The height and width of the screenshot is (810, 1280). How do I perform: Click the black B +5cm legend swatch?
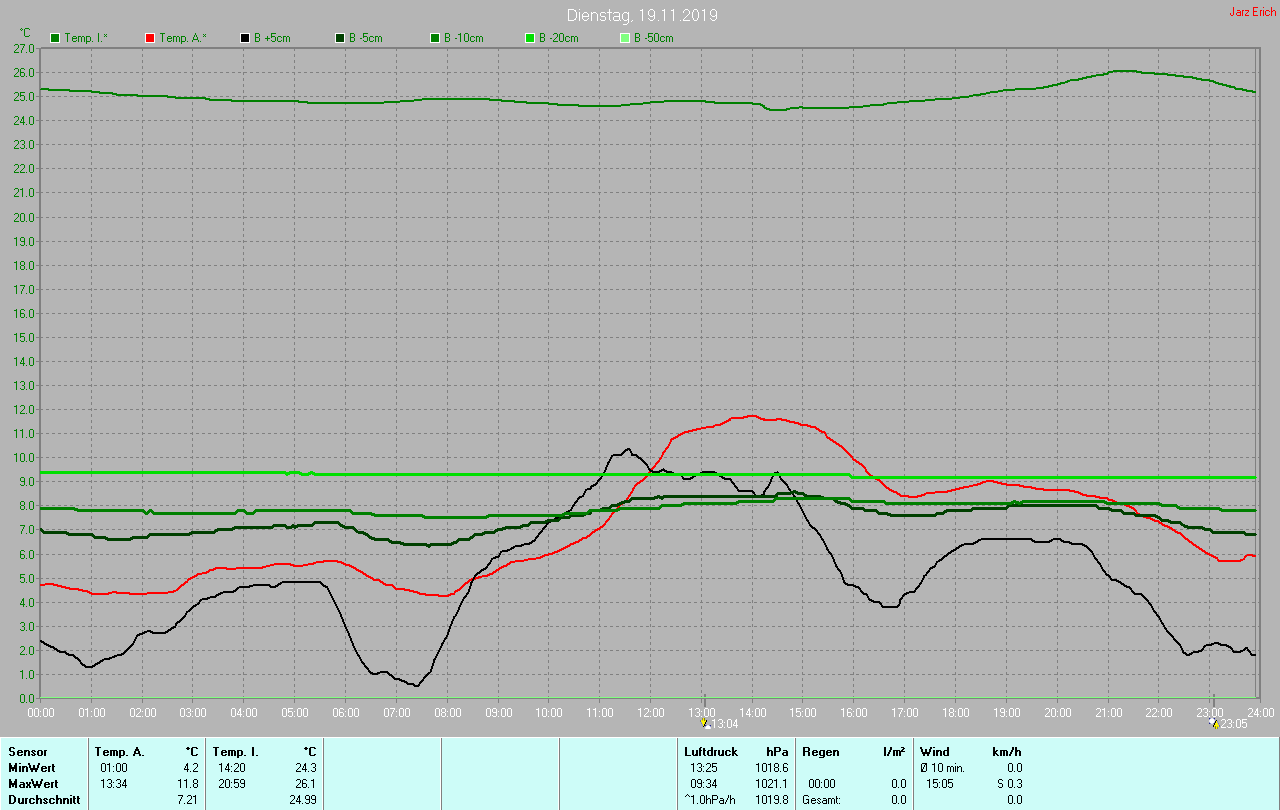pyautogui.click(x=245, y=38)
